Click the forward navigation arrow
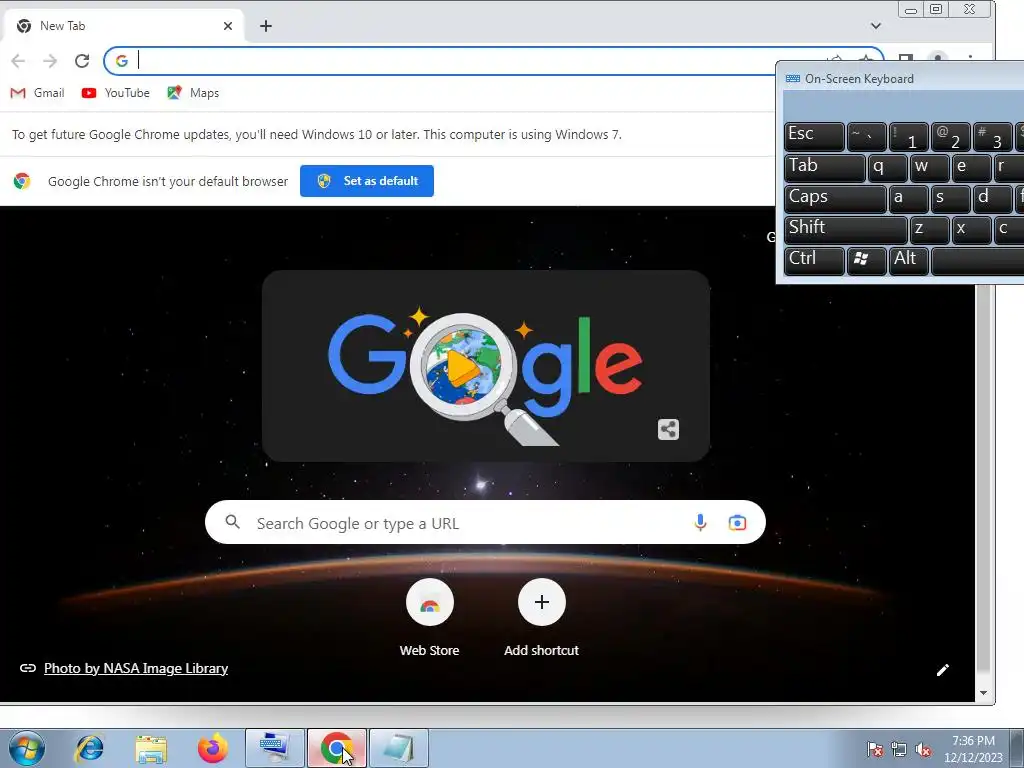Image resolution: width=1024 pixels, height=768 pixels. point(50,61)
